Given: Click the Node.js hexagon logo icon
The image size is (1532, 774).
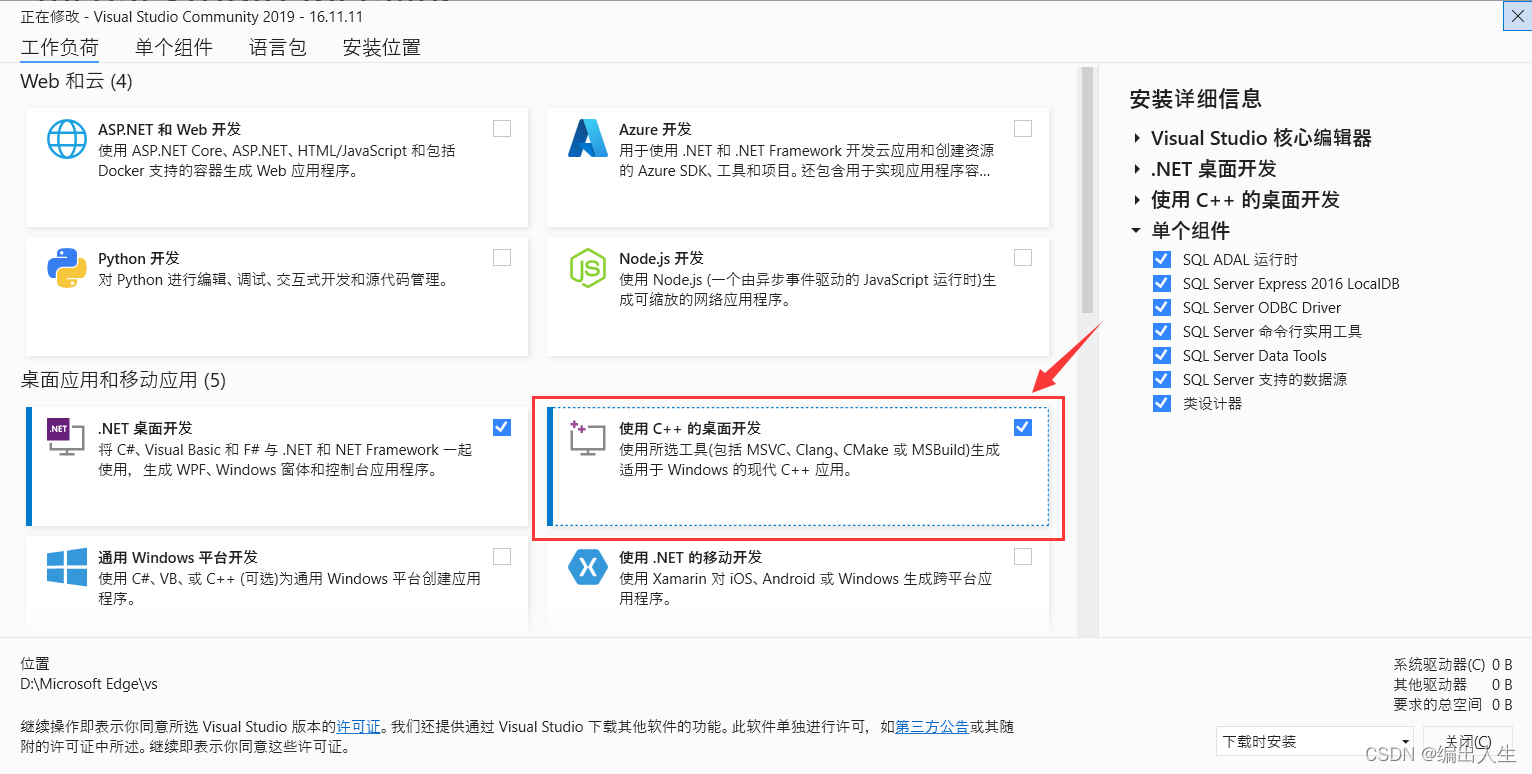Looking at the screenshot, I should pos(588,268).
